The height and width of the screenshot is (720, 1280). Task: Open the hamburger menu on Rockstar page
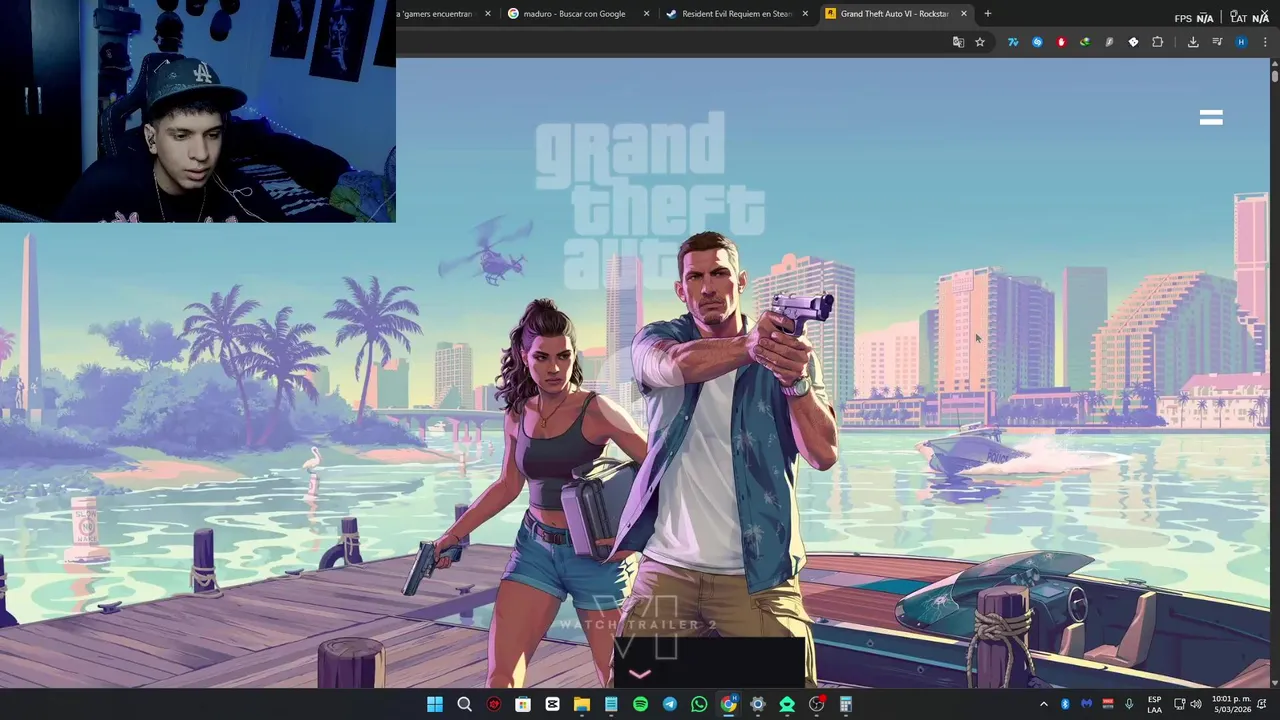coord(1211,117)
